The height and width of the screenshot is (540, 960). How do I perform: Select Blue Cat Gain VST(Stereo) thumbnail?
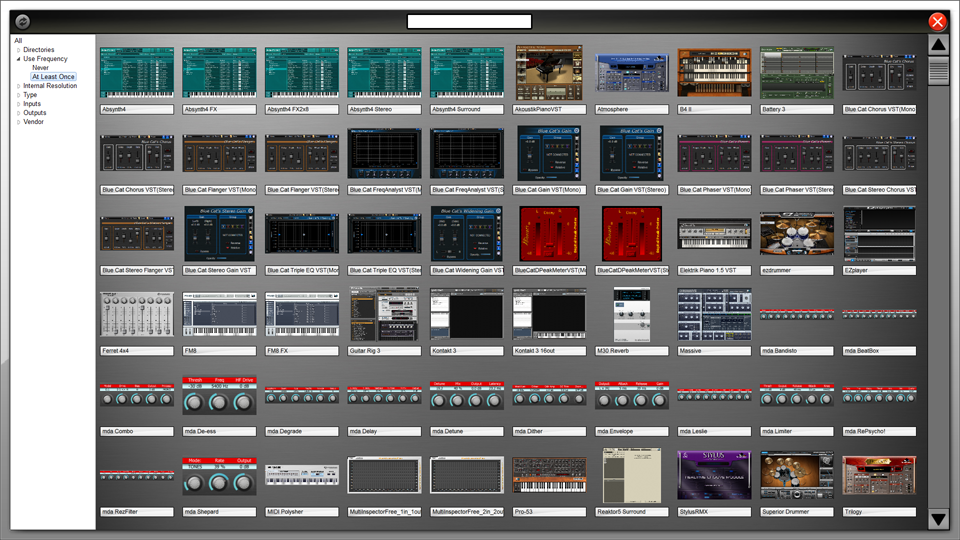(632, 153)
